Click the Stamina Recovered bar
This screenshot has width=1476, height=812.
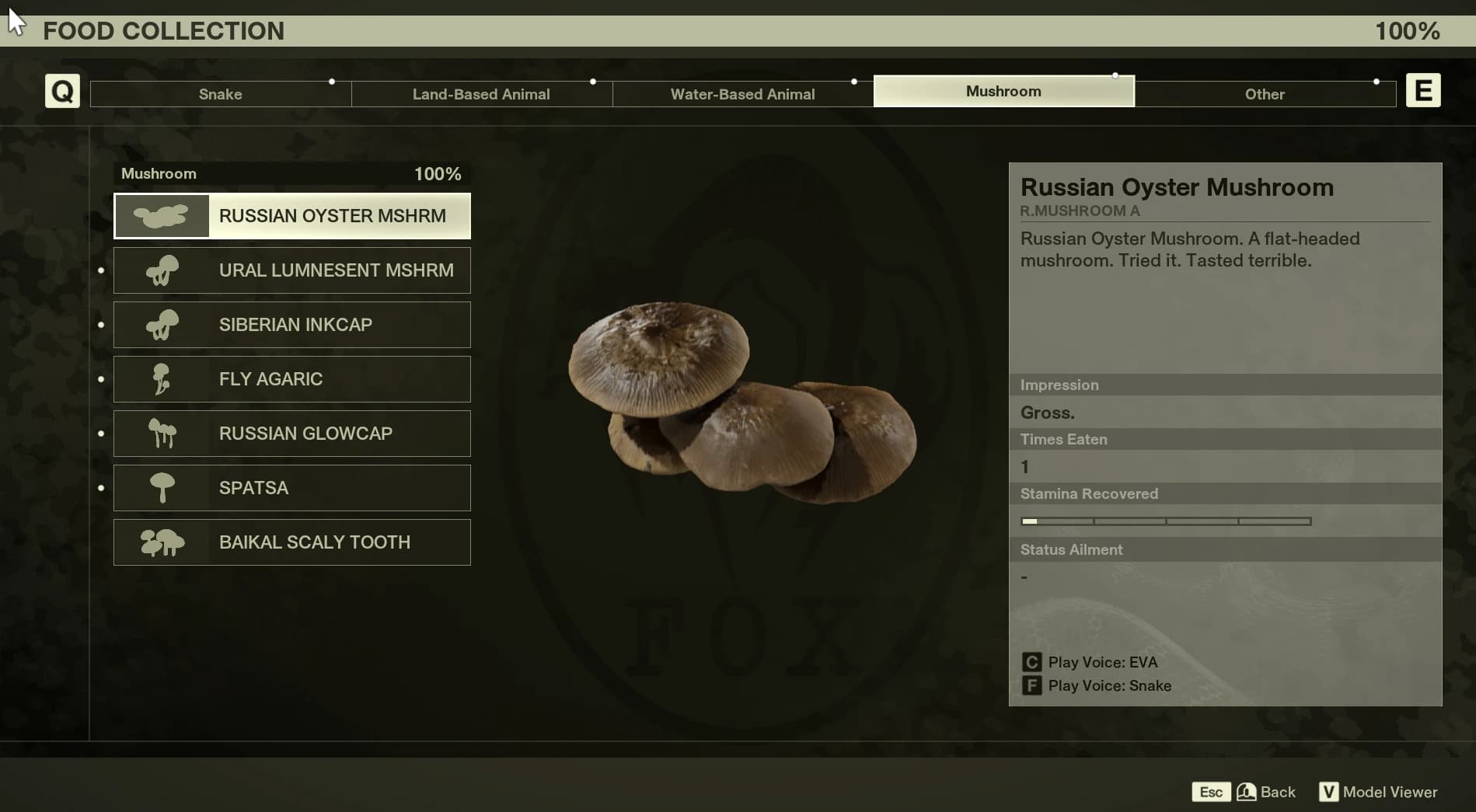[1166, 521]
